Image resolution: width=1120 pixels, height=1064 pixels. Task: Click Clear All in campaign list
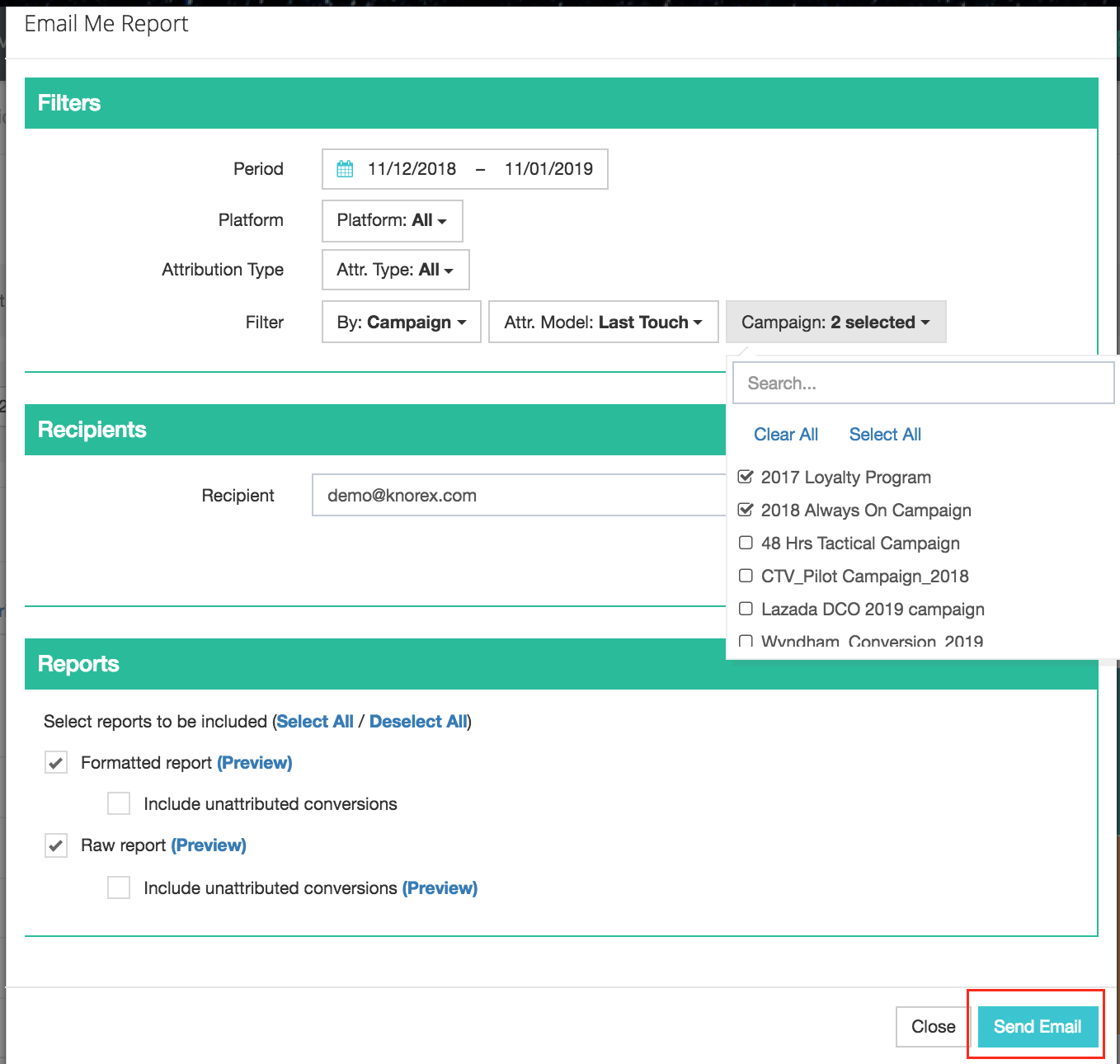(x=785, y=435)
